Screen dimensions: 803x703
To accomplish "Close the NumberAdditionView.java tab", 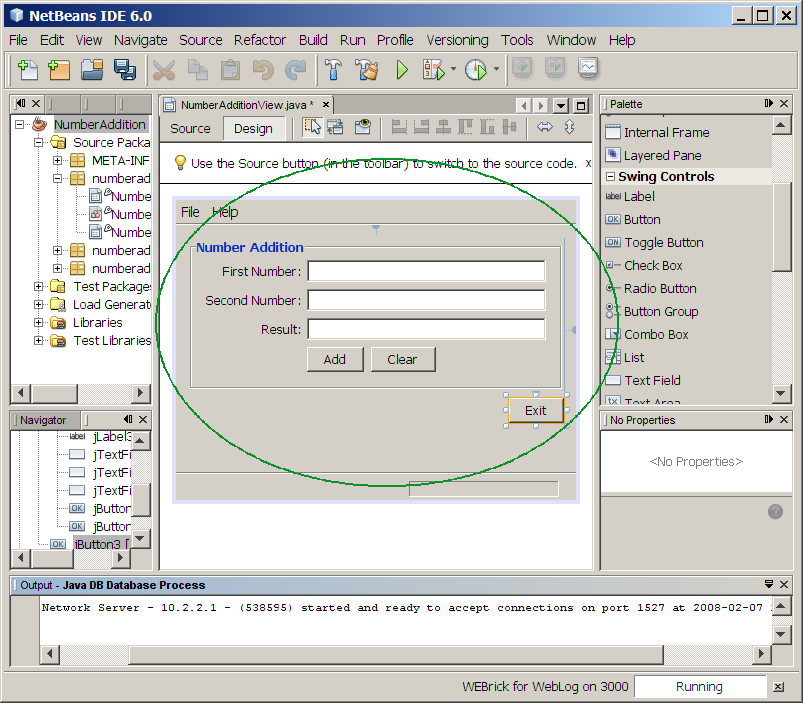I will [x=326, y=104].
